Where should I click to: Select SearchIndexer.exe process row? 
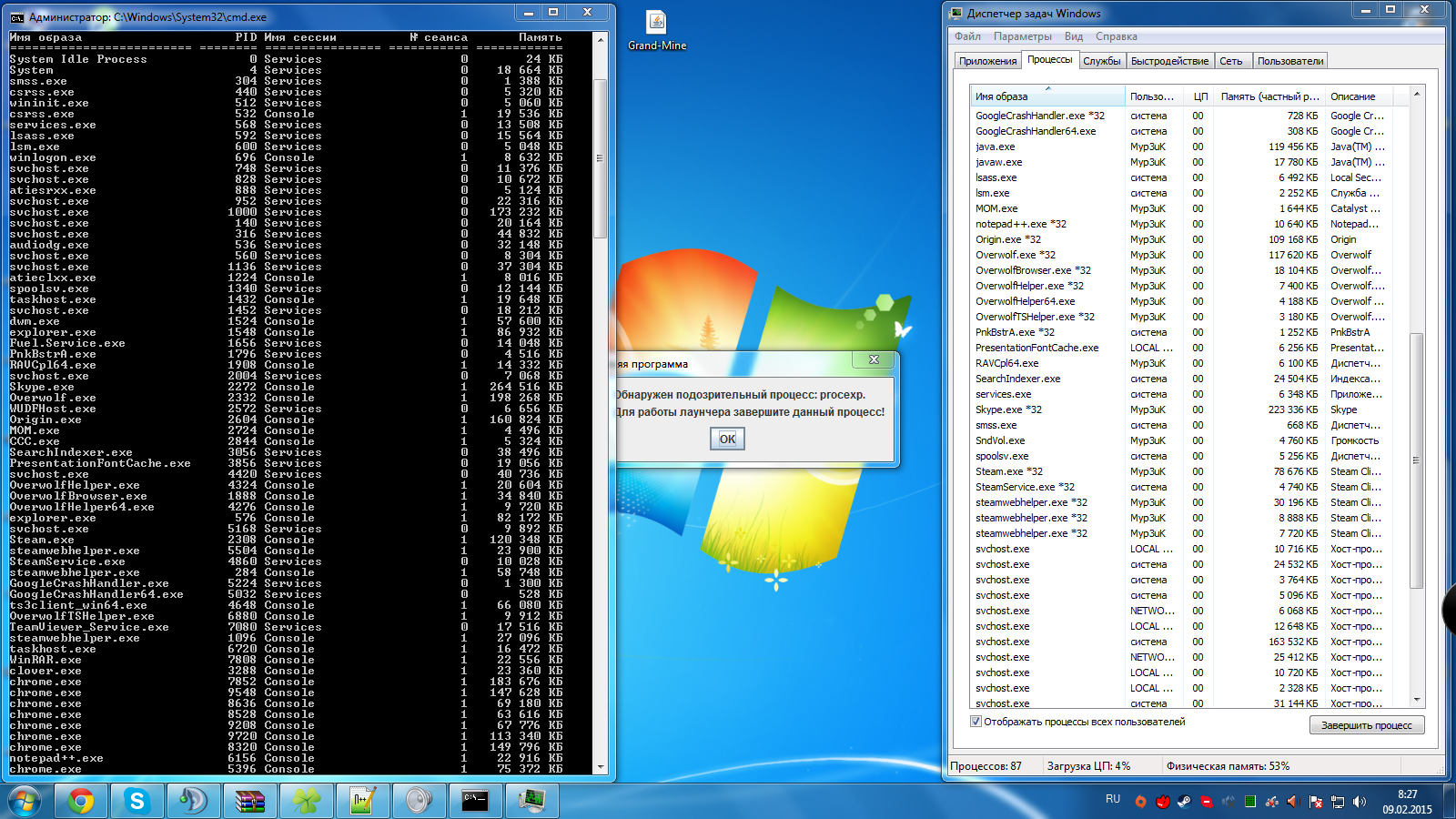point(1189,379)
